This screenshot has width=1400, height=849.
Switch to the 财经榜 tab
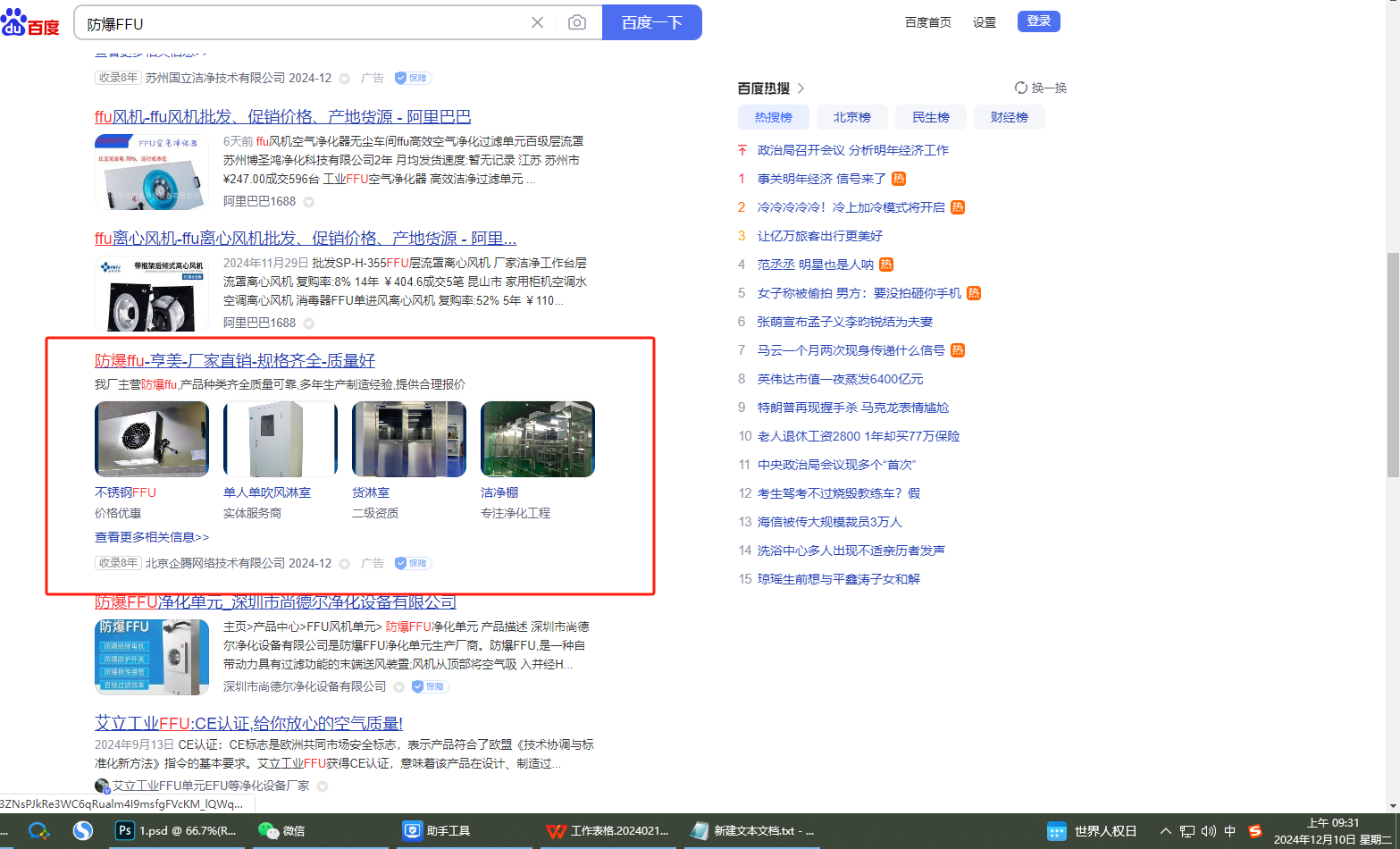coord(1010,117)
